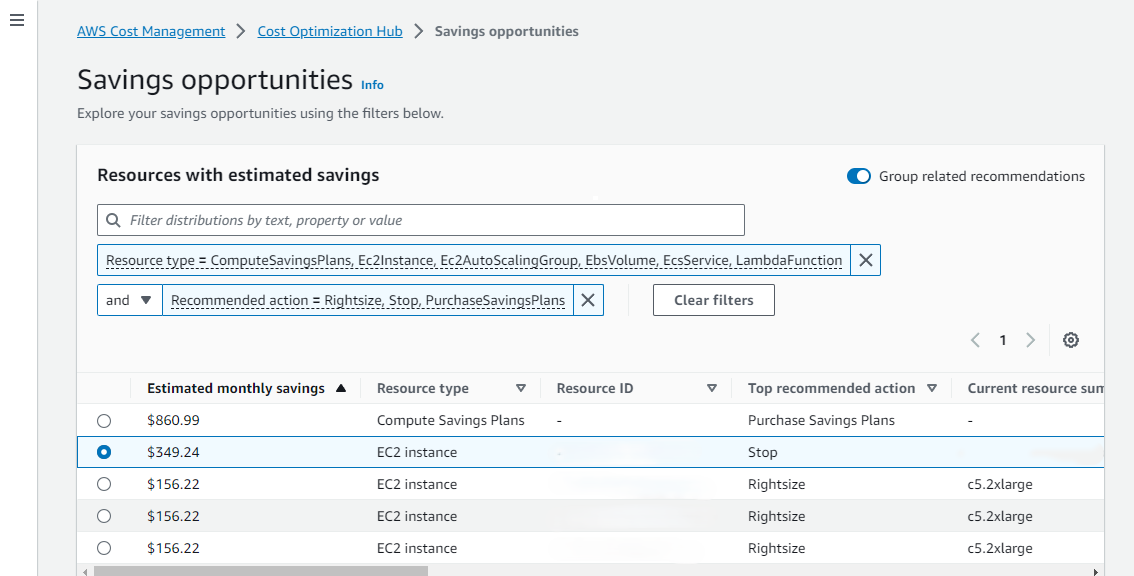Open AWS Cost Management breadcrumb
This screenshot has height=576, width=1134.
(x=151, y=31)
